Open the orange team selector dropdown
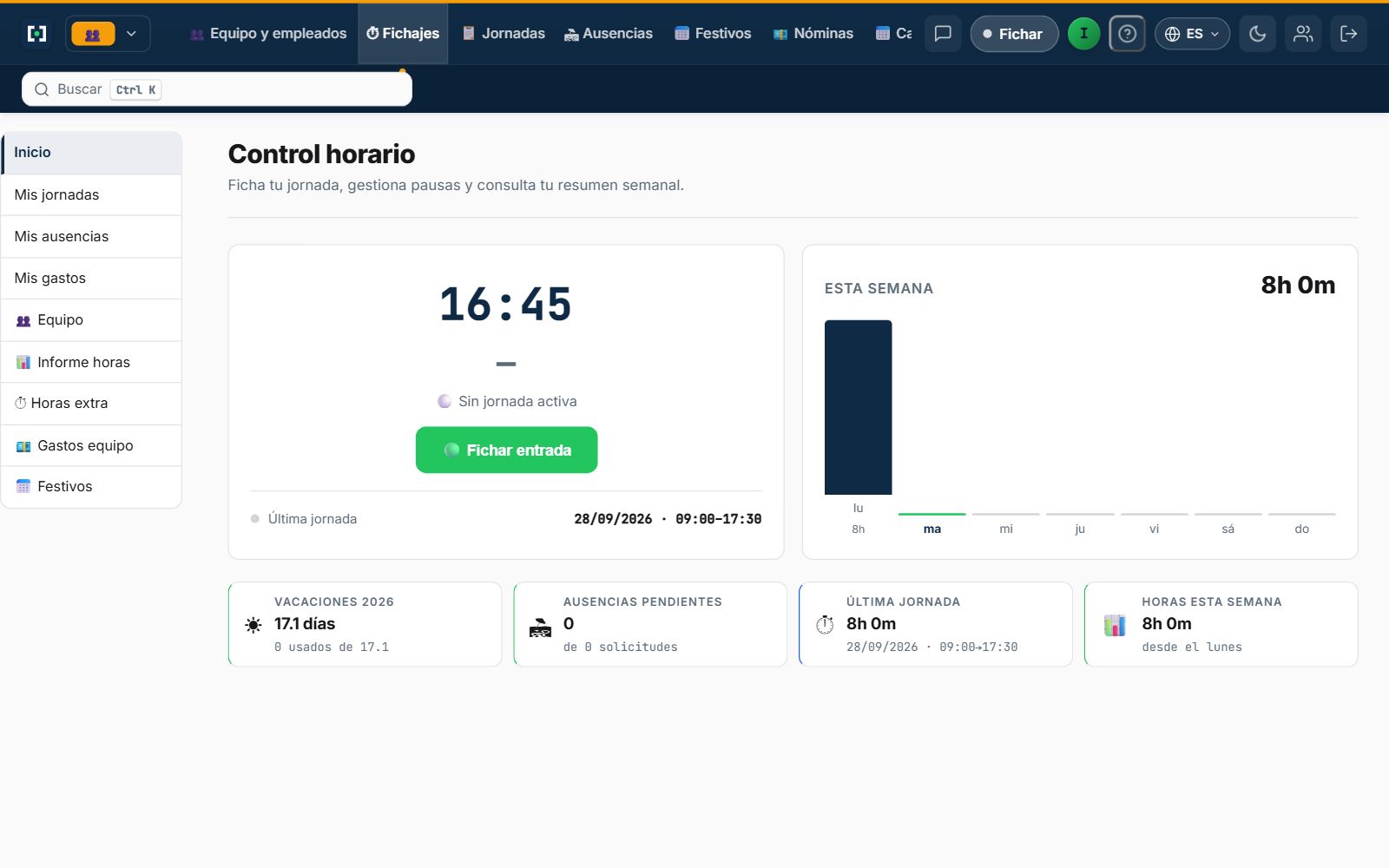The height and width of the screenshot is (868, 1389). click(x=108, y=34)
